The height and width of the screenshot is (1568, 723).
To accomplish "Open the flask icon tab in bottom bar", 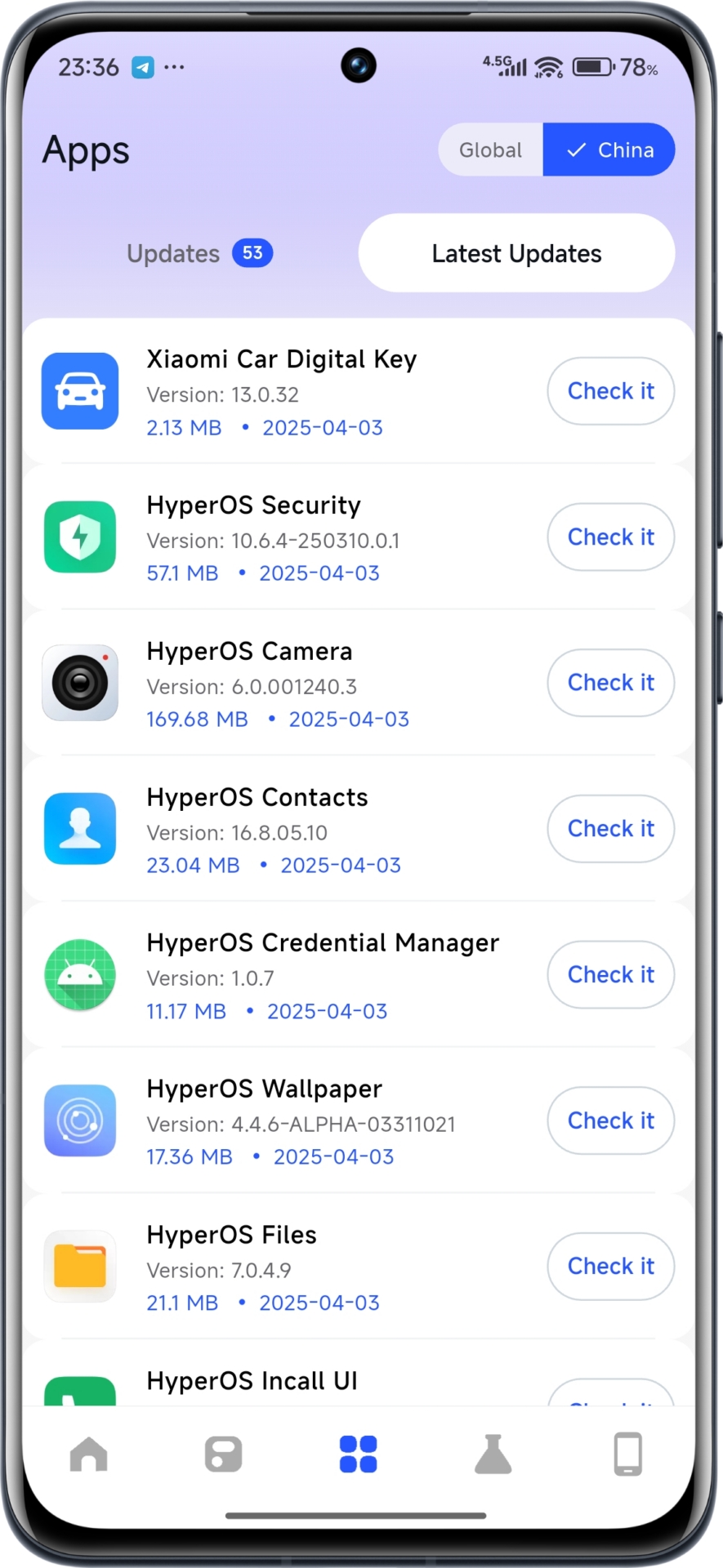I will [493, 1454].
